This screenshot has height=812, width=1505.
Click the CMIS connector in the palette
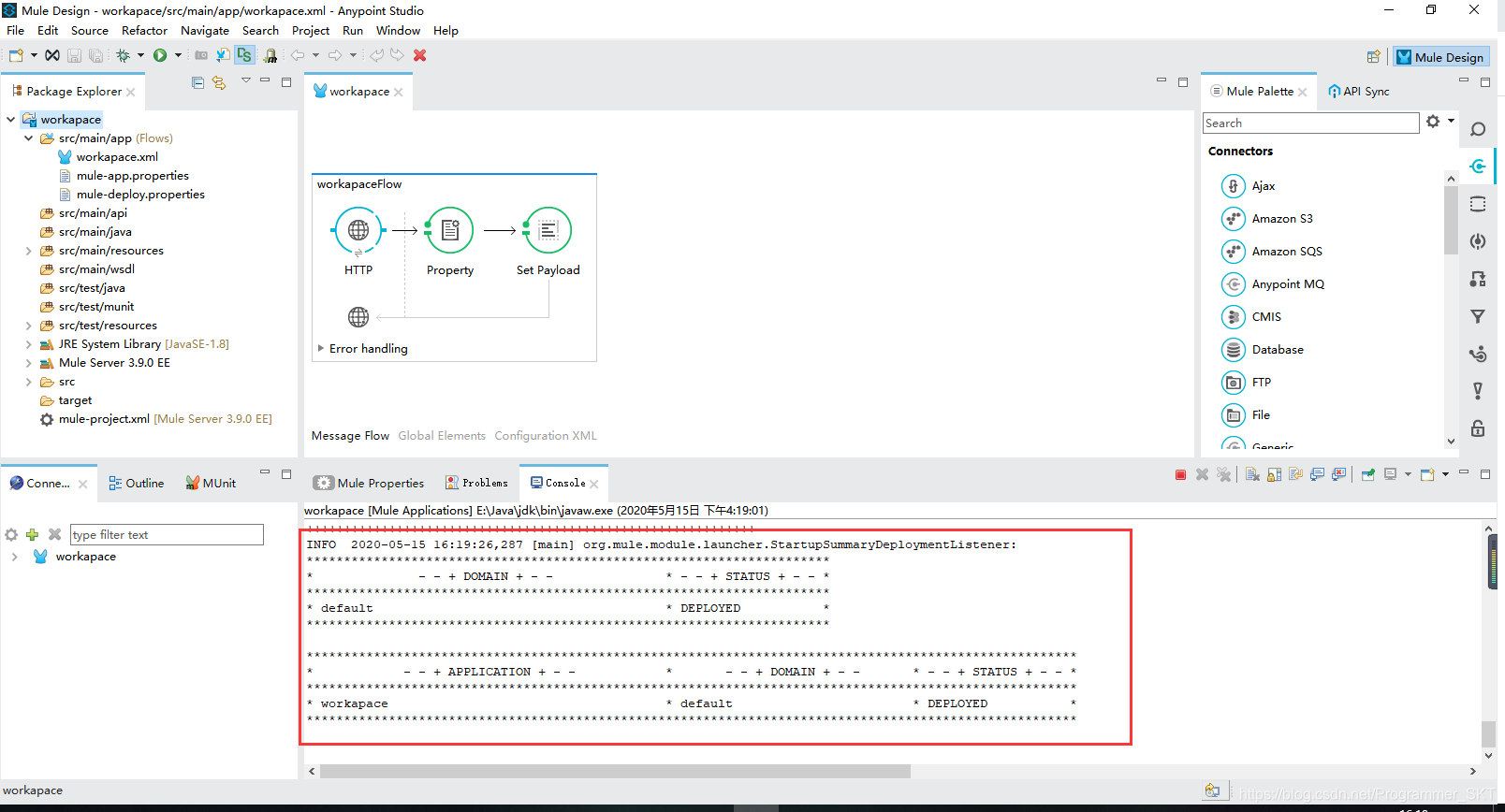1251,317
